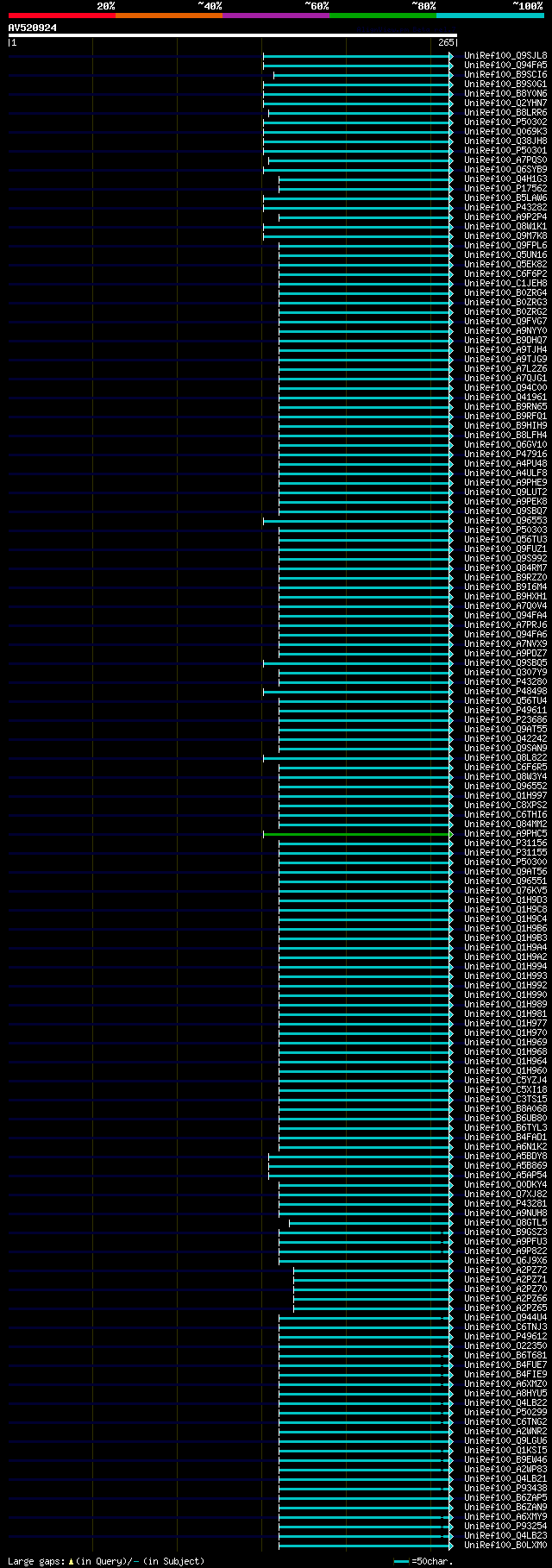552x1568 pixels.
Task: Select the UniRef100_Q8L822 label
Action: tap(505, 758)
